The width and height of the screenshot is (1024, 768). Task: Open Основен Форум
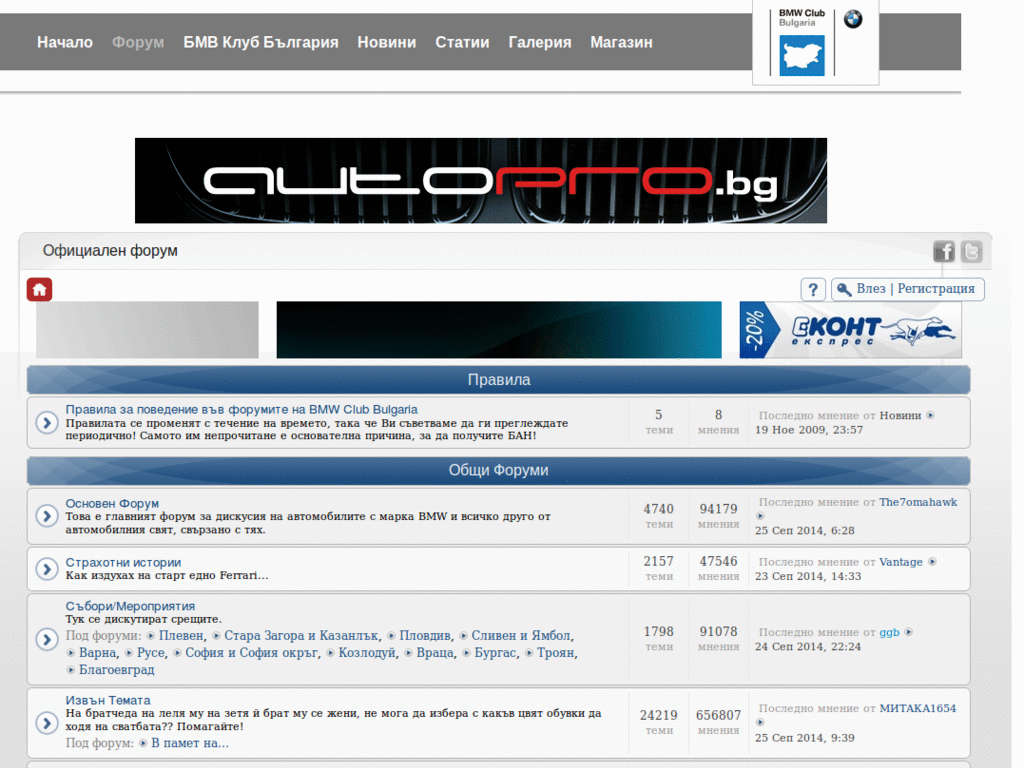coord(112,504)
